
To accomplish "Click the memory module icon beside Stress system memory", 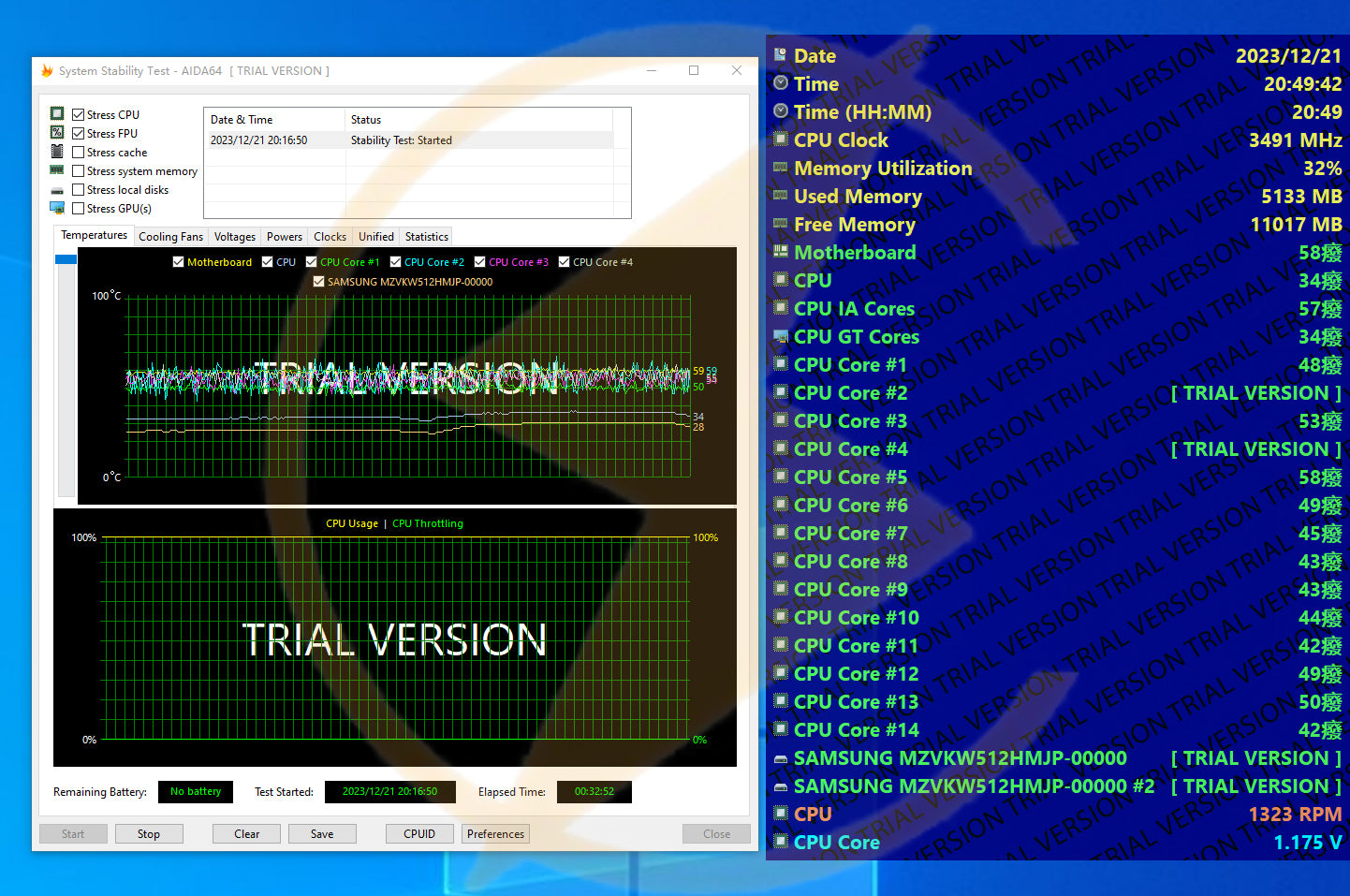I will coord(57,170).
